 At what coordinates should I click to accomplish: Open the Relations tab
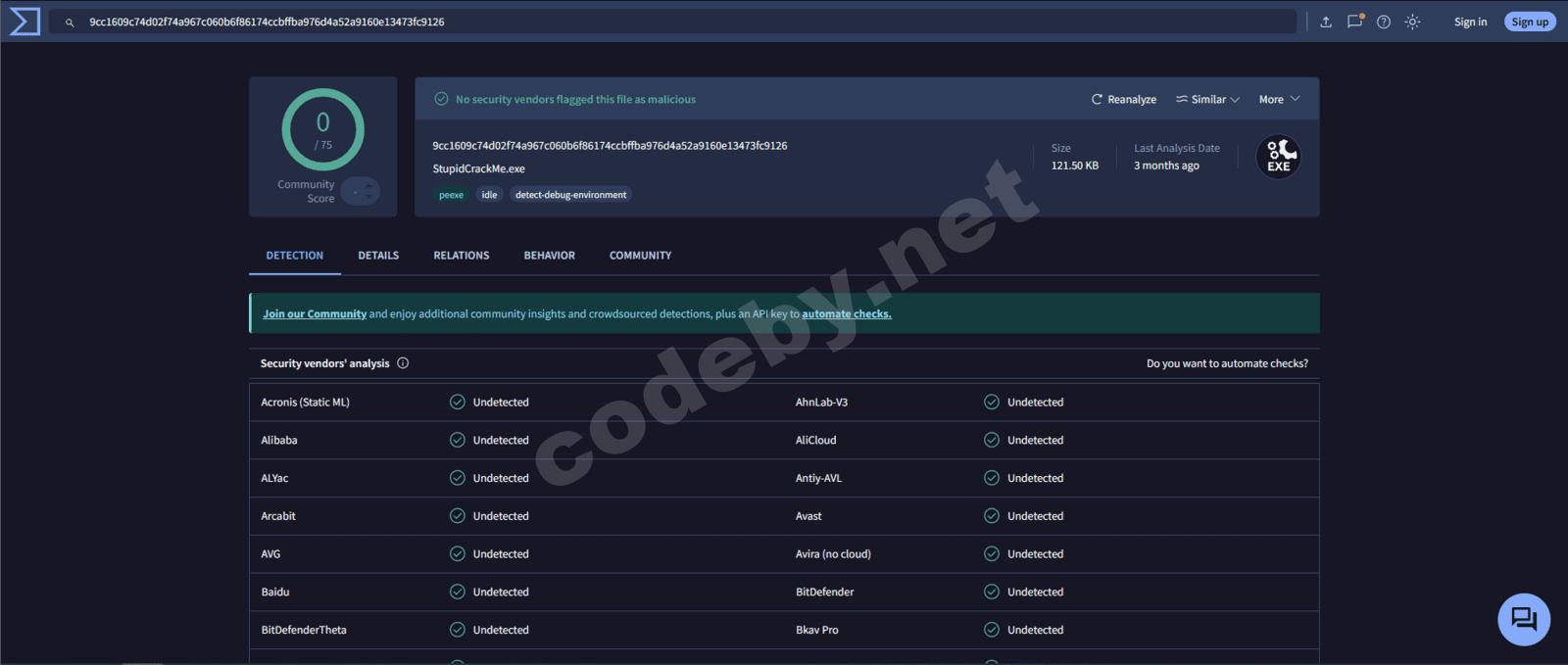pos(462,256)
